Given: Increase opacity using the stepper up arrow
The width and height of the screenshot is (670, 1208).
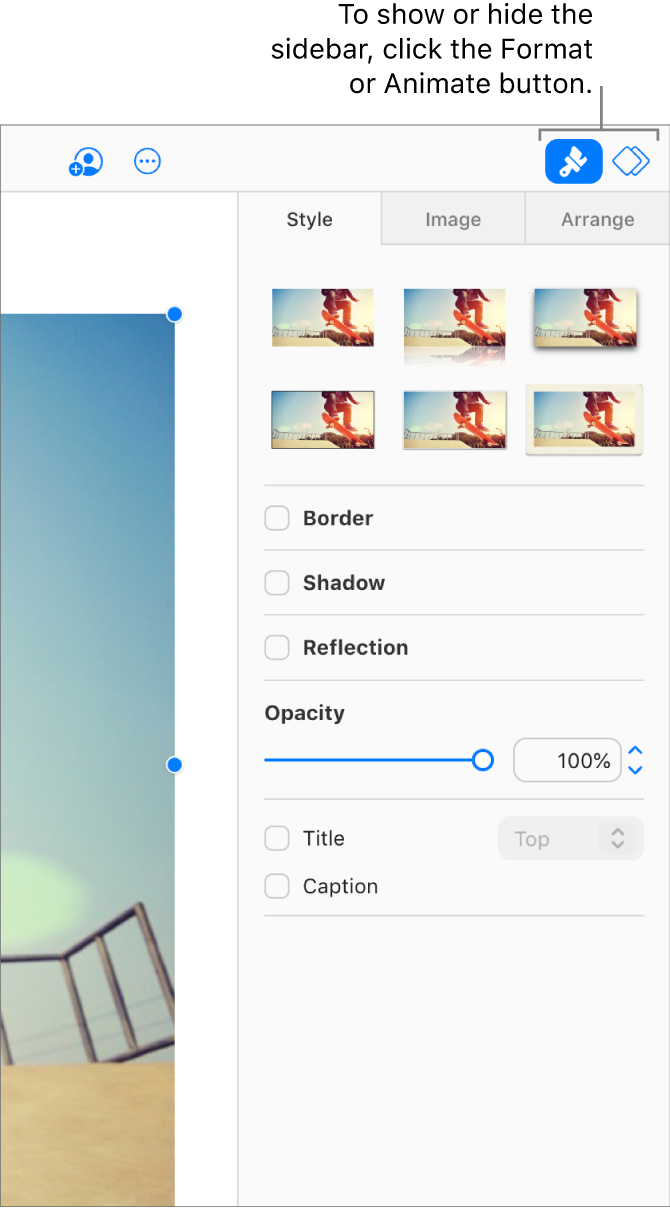Looking at the screenshot, I should coord(634,753).
